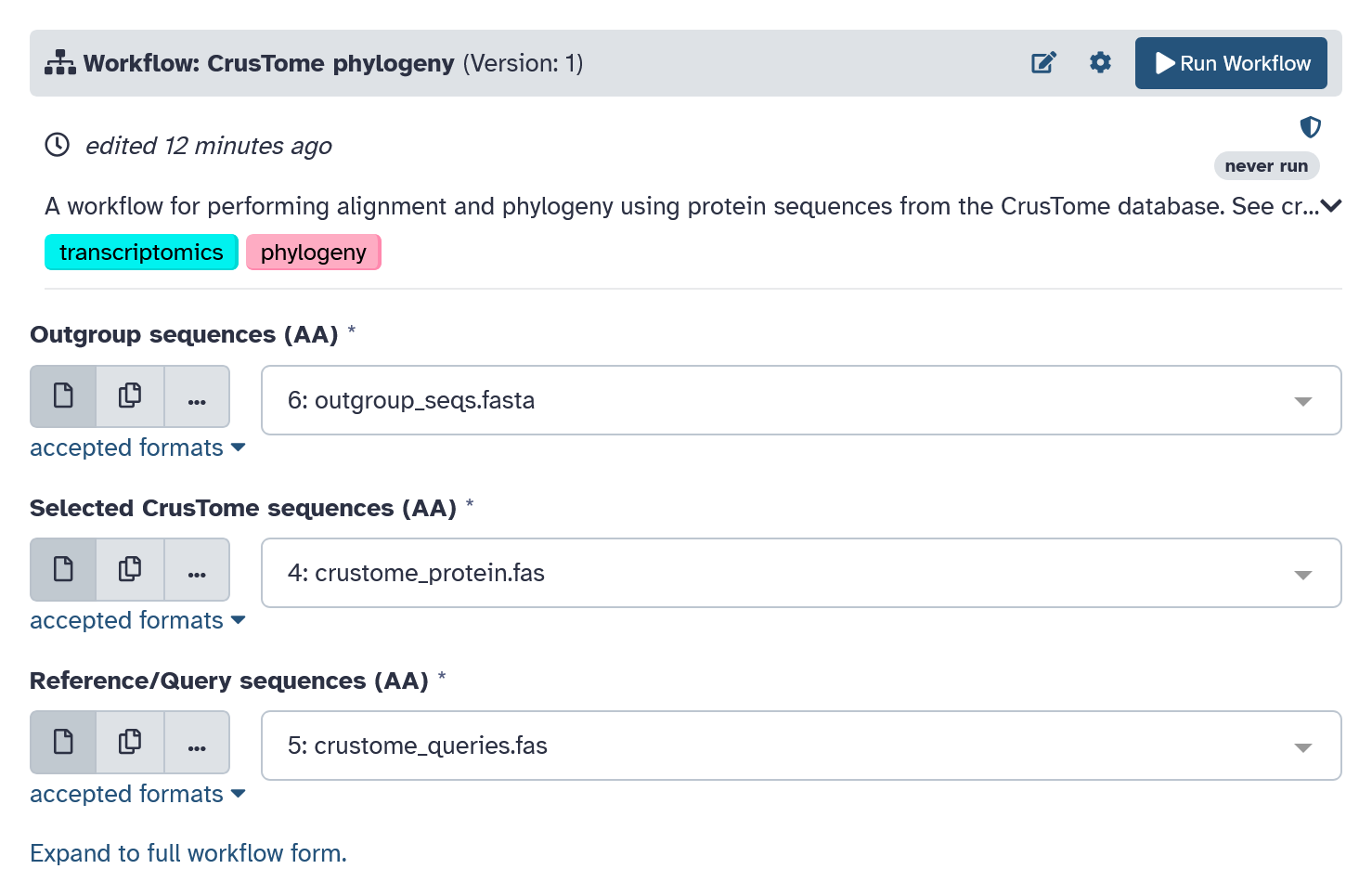Select single dataset mode for Reference/Query sequences
1372x882 pixels.
click(62, 742)
